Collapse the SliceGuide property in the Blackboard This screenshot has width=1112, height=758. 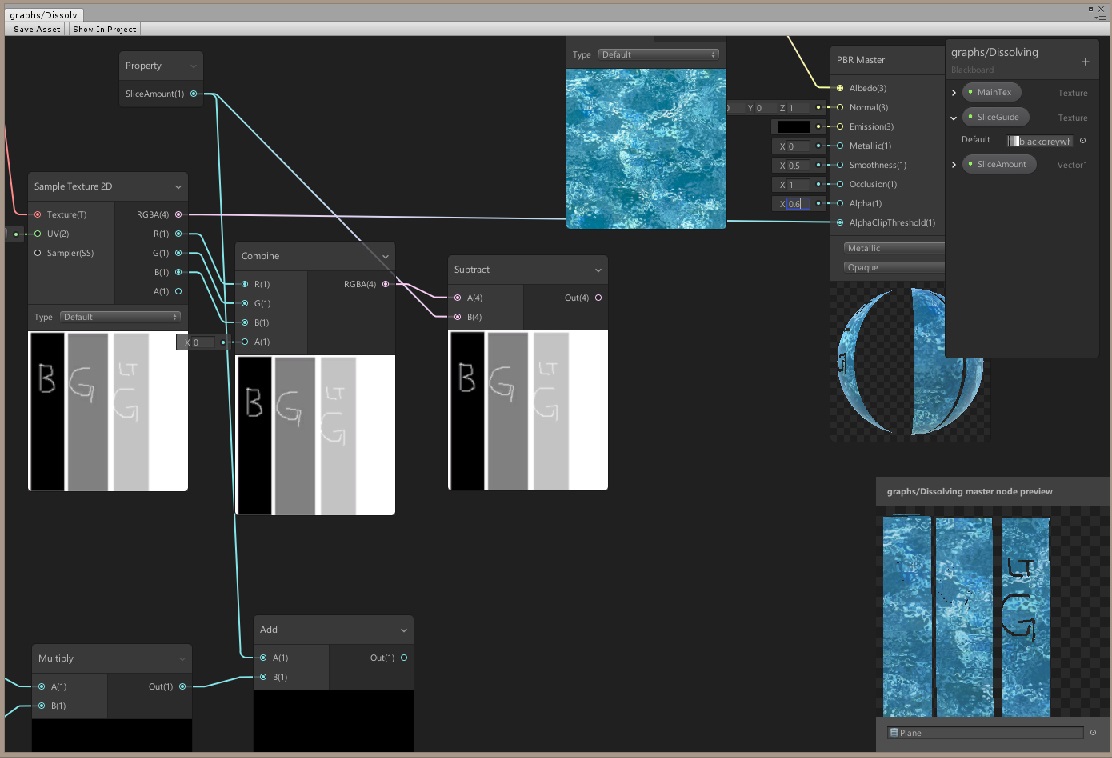(951, 116)
